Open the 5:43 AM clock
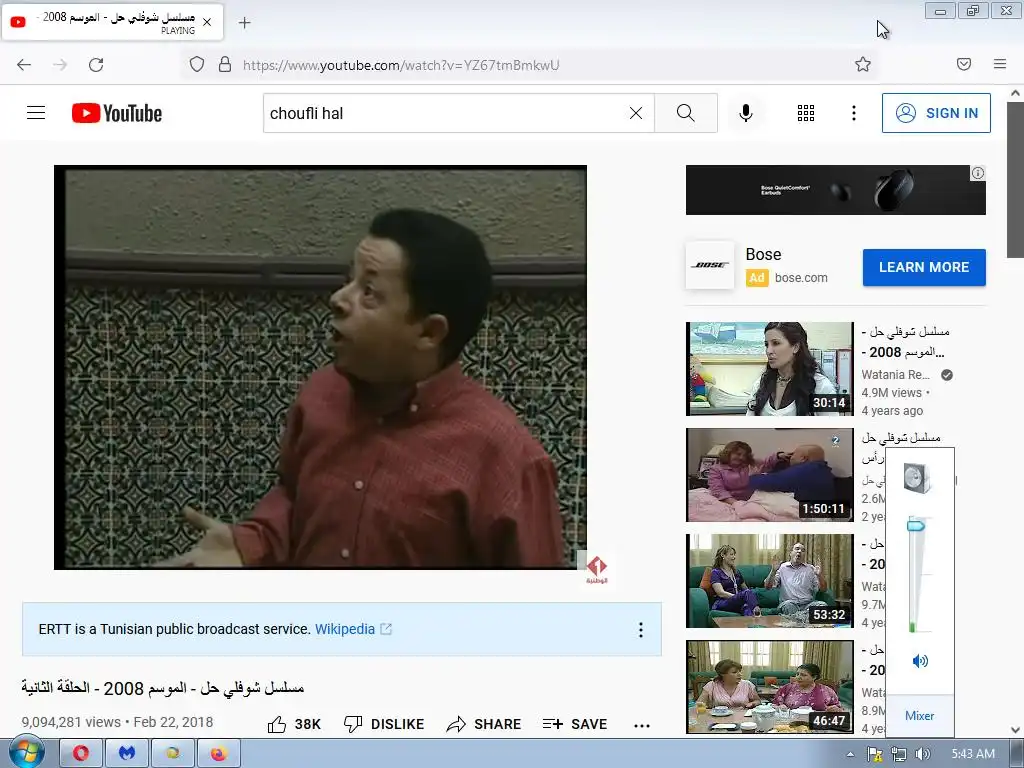 coord(973,754)
